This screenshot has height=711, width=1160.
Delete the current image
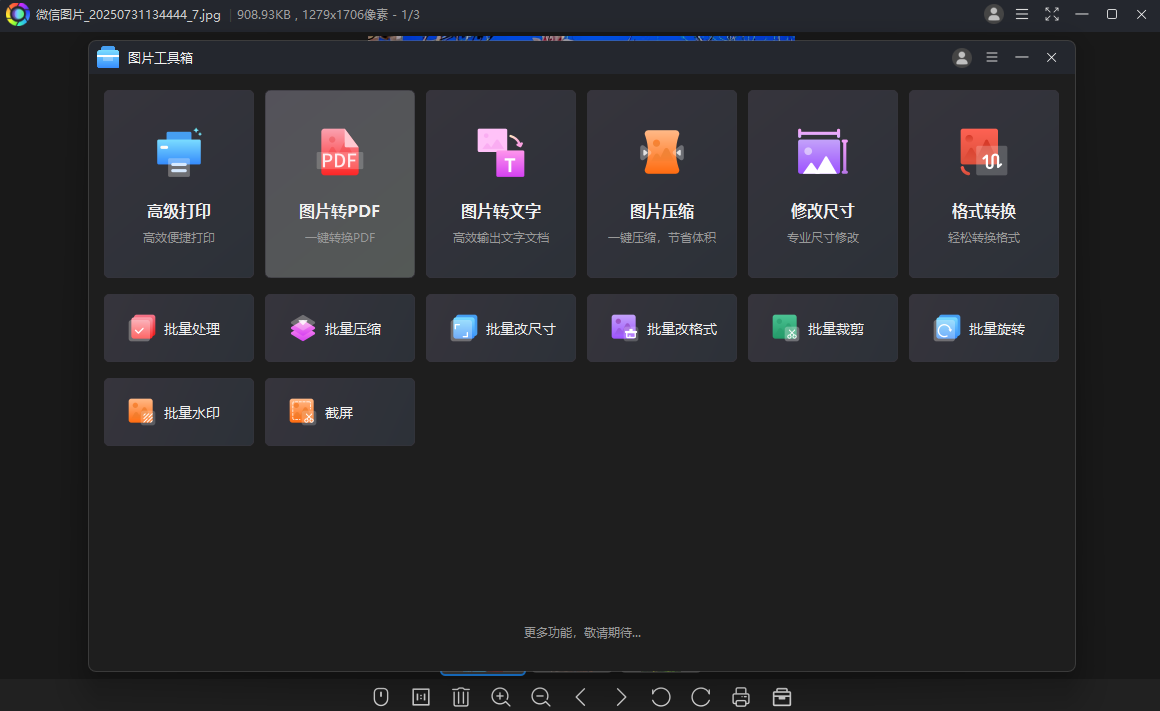coord(461,697)
